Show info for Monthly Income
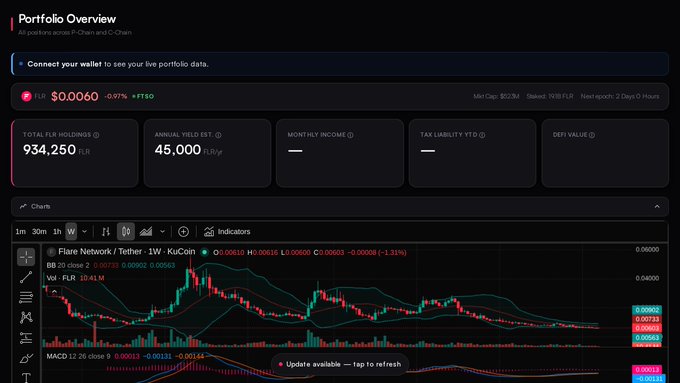 350,135
